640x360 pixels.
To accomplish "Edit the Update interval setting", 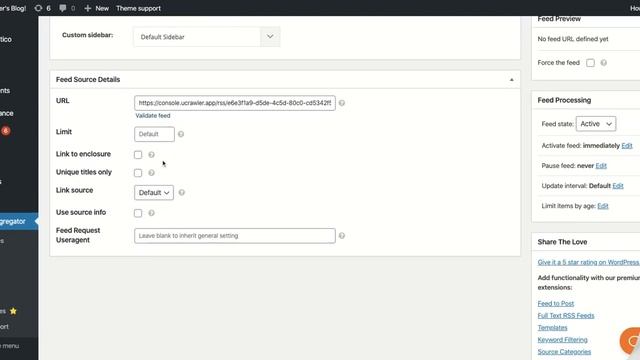I will point(618,186).
